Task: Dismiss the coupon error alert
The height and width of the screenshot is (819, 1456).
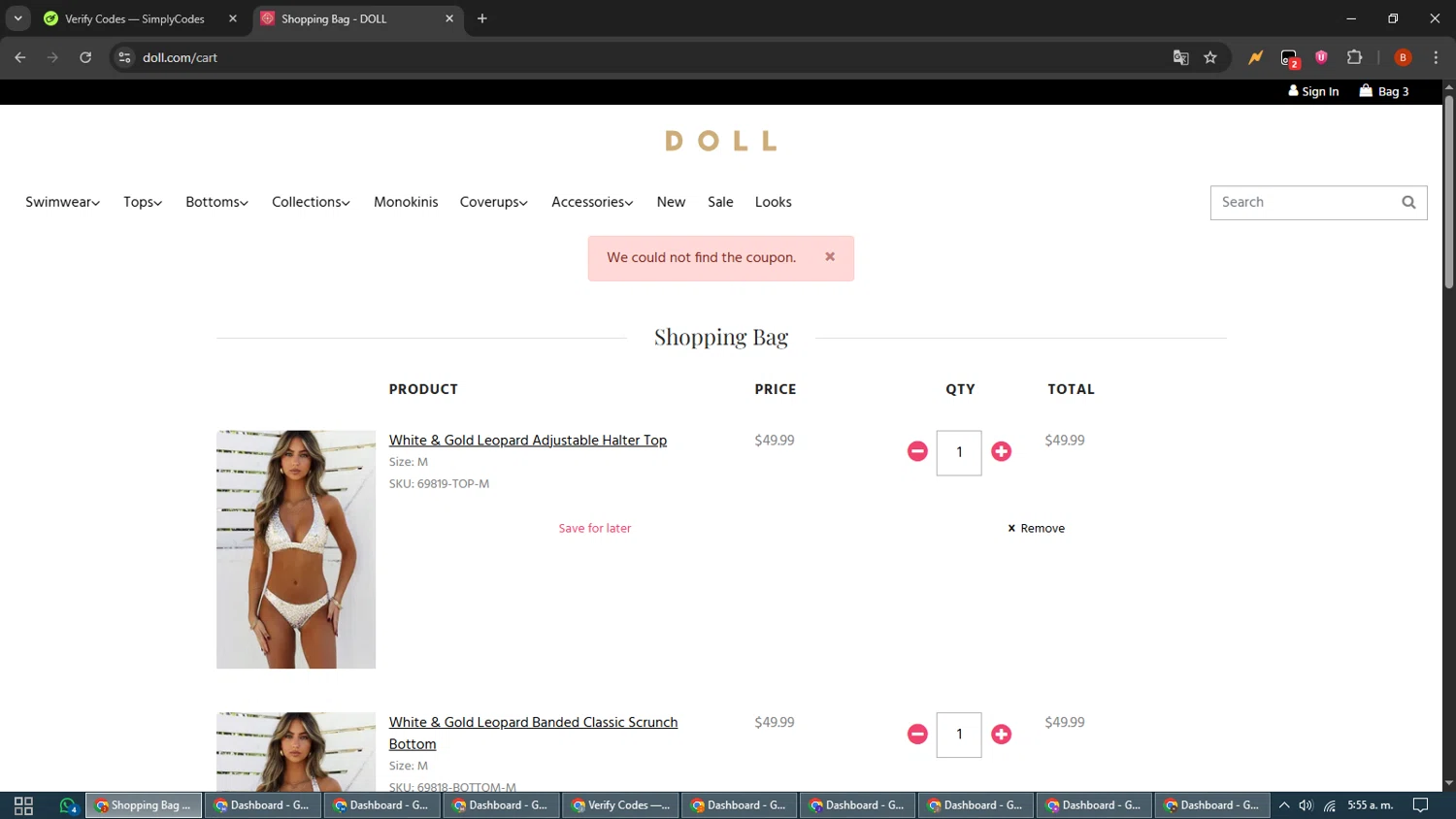Action: coord(830,257)
